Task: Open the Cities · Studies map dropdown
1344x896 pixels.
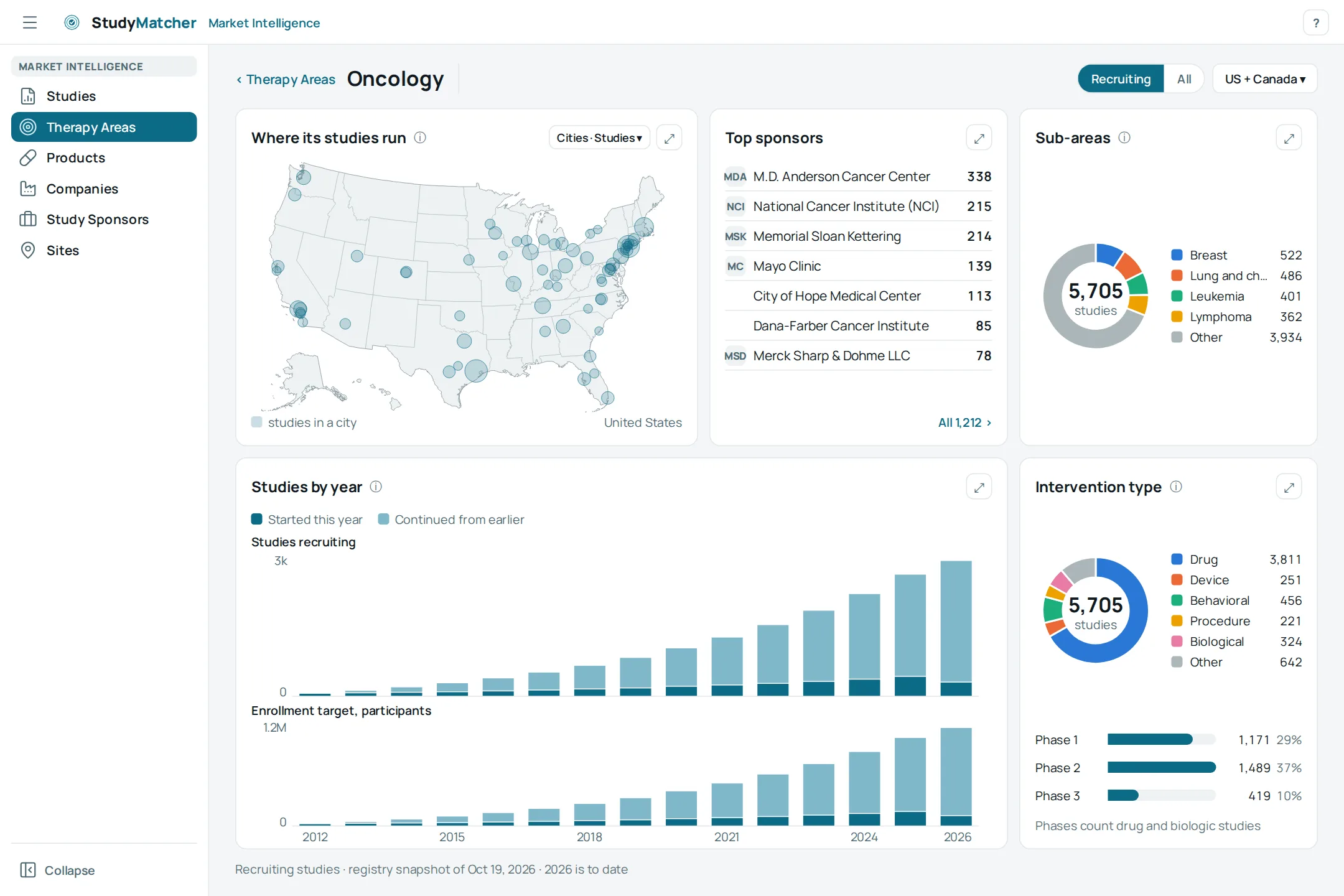Action: [599, 138]
